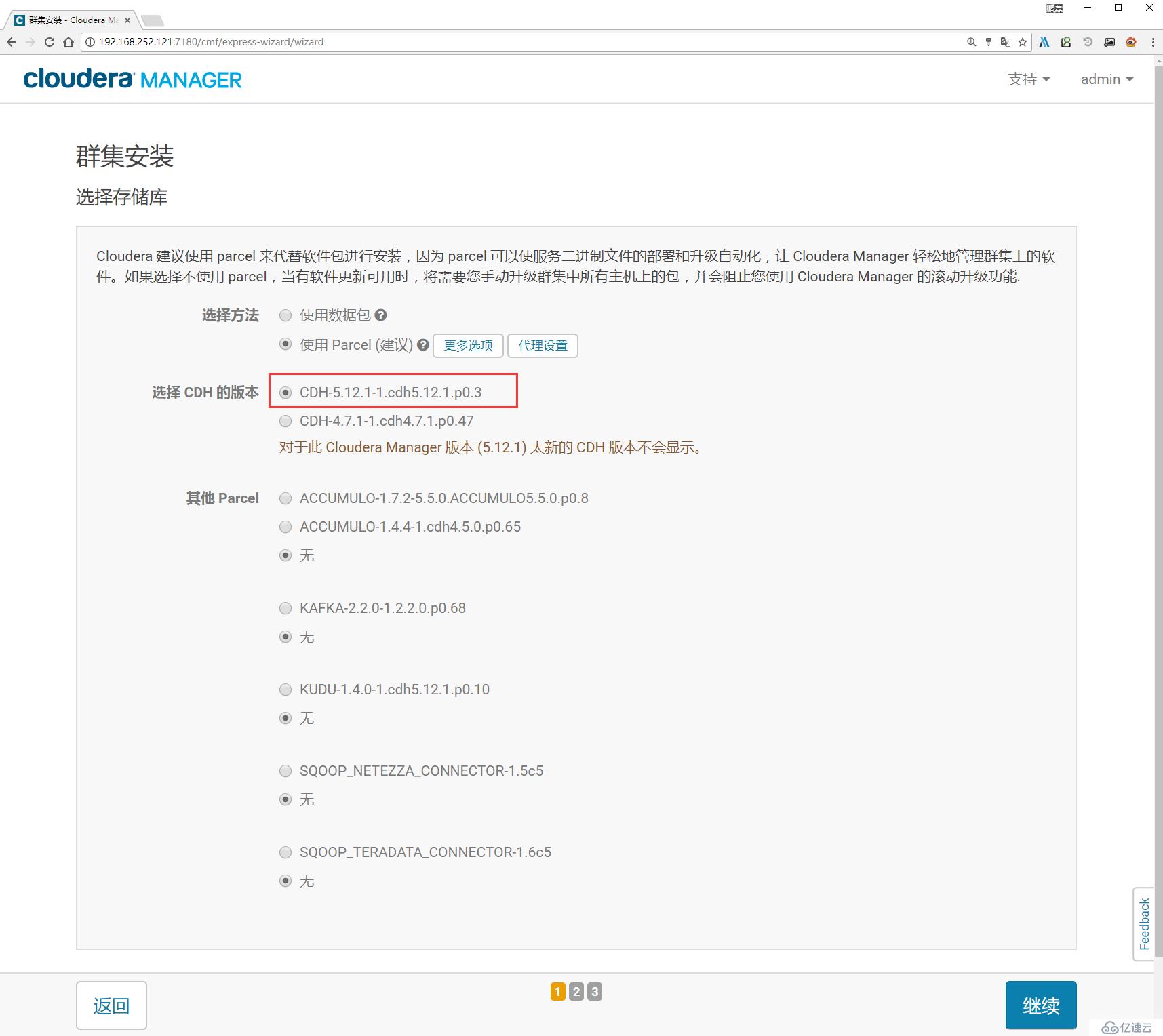Click the Cloudera Manager logo

pyautogui.click(x=133, y=79)
